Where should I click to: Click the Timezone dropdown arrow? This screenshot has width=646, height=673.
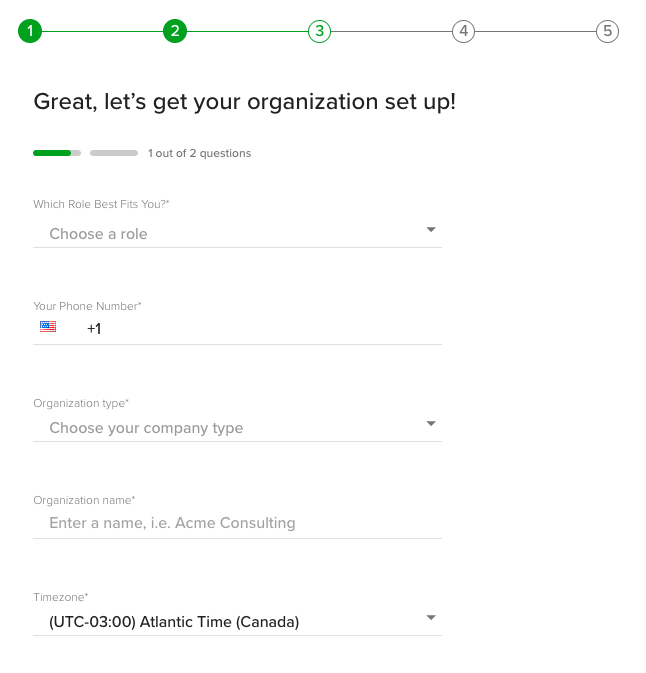431,618
